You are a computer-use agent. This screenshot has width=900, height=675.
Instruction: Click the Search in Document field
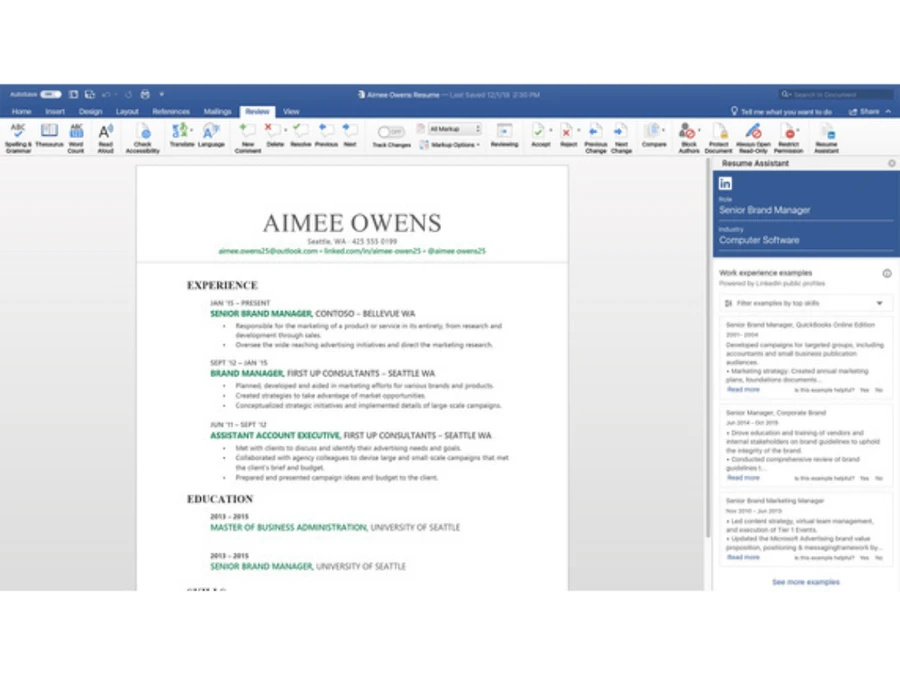pos(836,94)
